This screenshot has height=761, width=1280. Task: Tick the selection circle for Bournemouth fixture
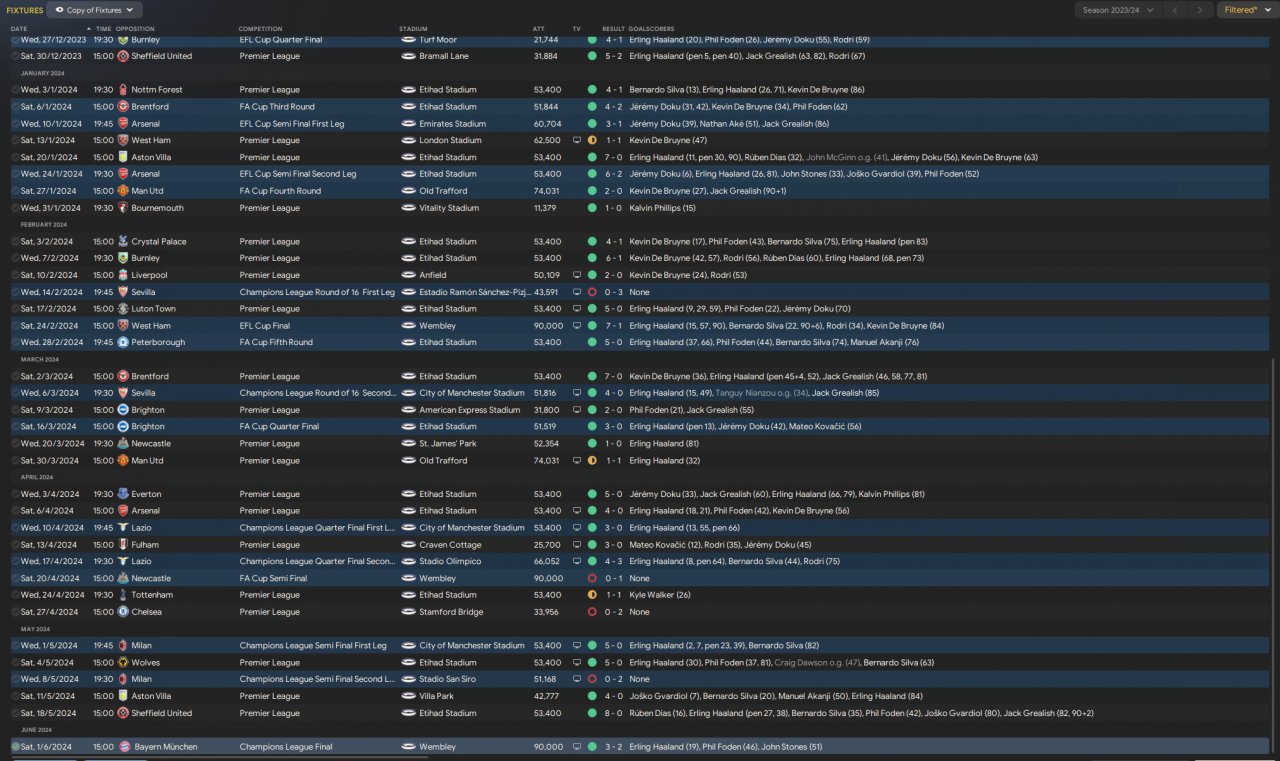coord(15,208)
